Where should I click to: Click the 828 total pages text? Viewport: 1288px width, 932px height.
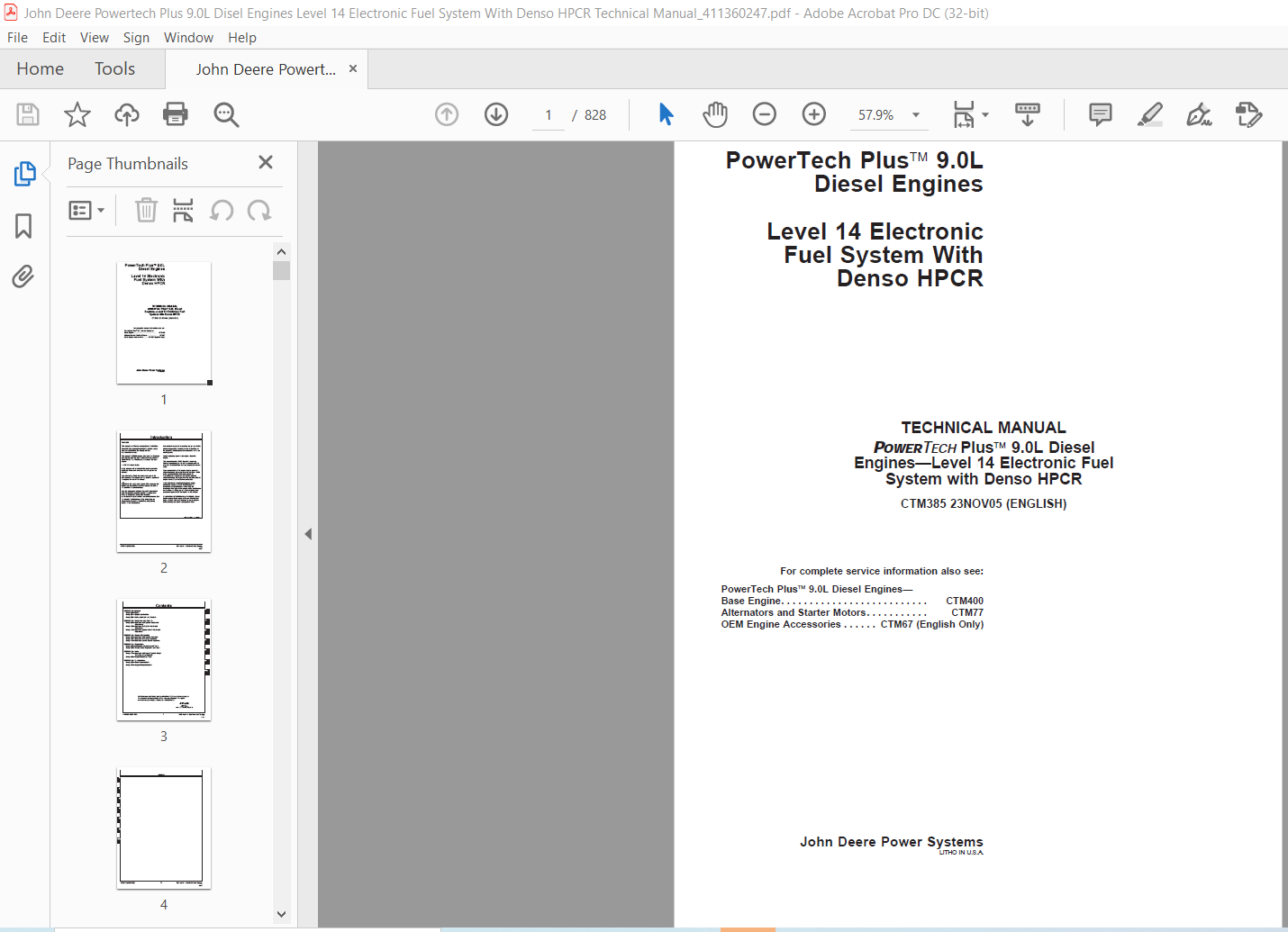click(595, 115)
